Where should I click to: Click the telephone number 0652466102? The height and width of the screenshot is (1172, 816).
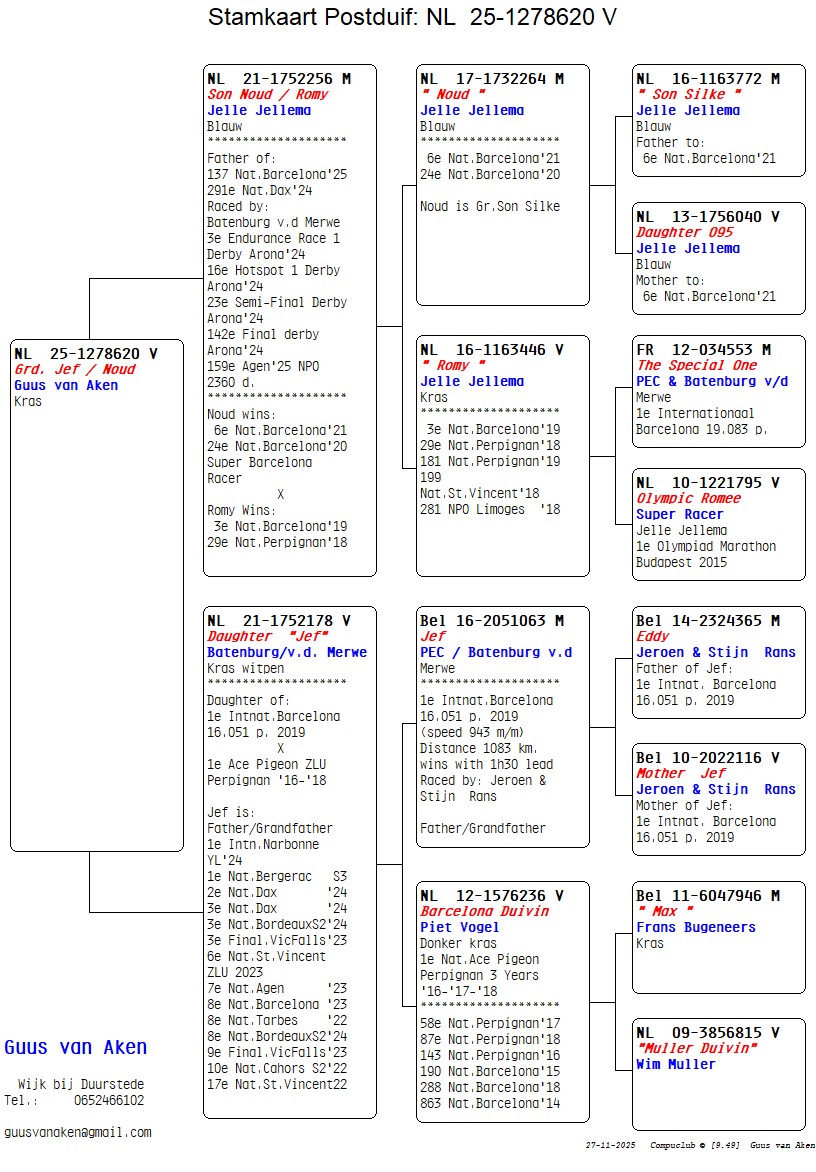(x=108, y=1100)
